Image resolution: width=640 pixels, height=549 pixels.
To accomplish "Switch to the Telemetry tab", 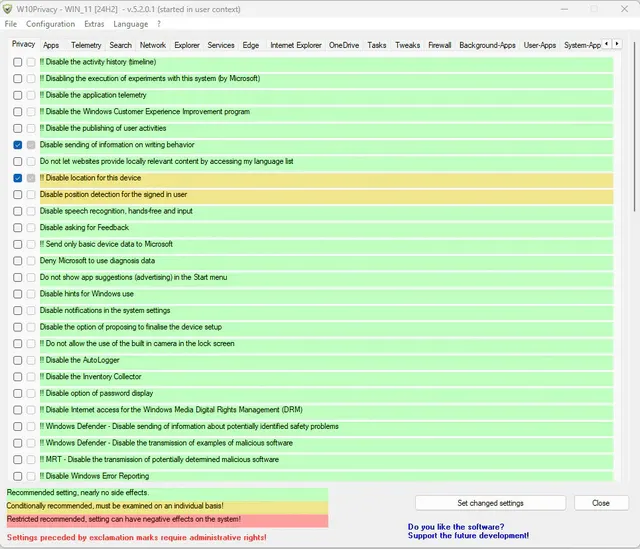I will pos(86,45).
